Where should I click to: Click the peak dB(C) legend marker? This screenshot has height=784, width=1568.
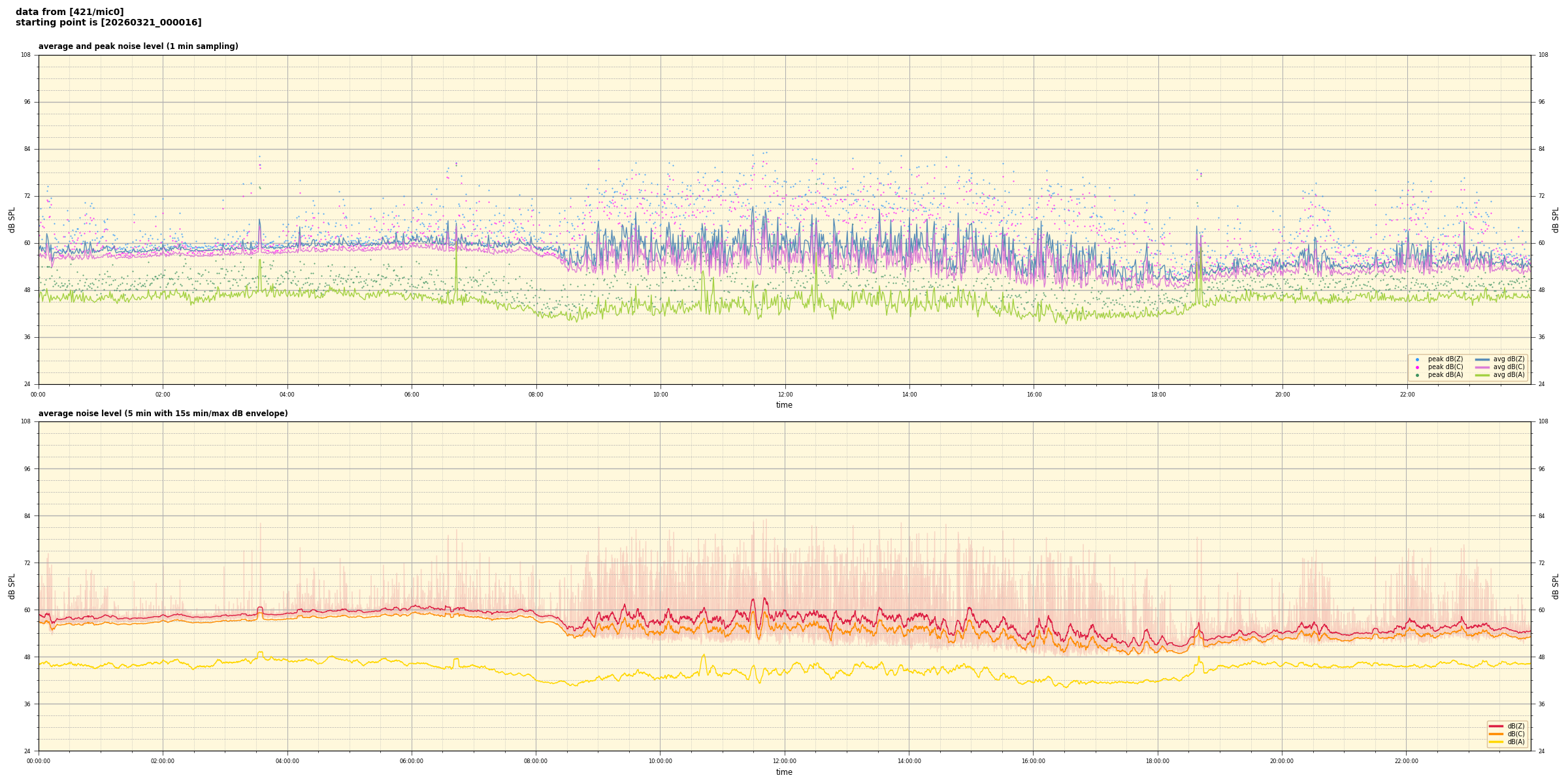click(1417, 367)
